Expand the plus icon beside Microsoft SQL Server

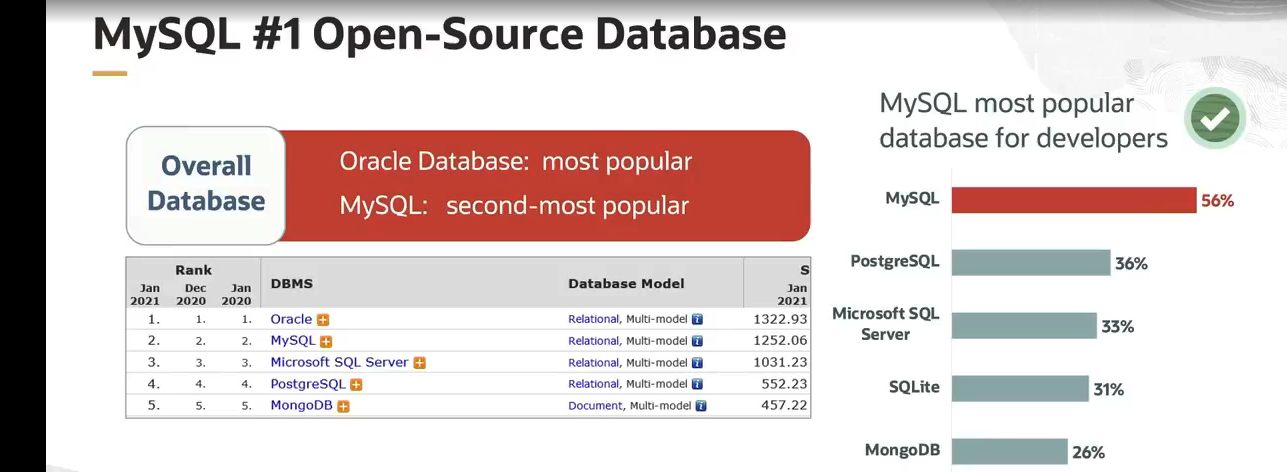click(x=420, y=363)
